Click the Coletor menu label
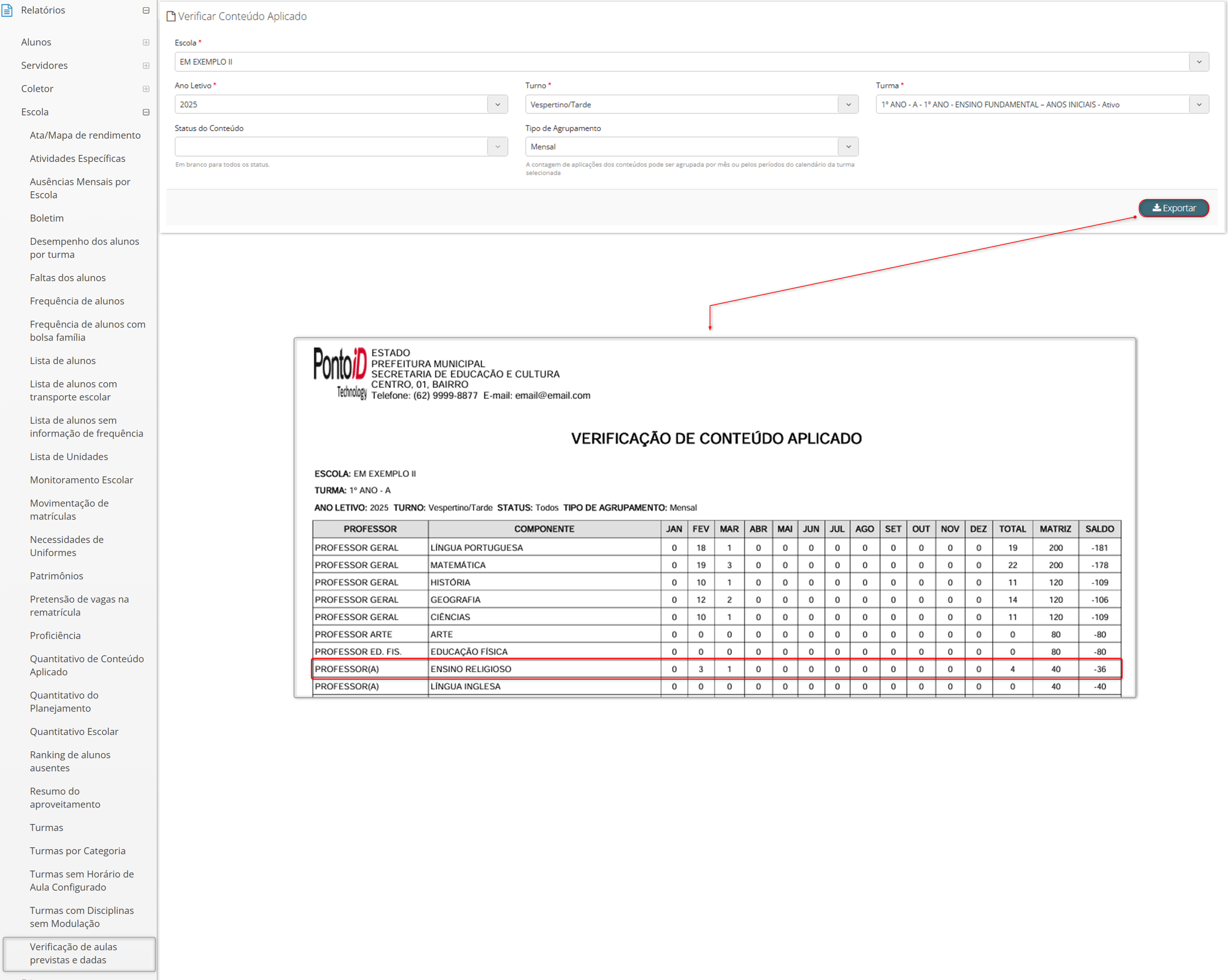The width and height of the screenshot is (1228, 980). click(x=37, y=89)
